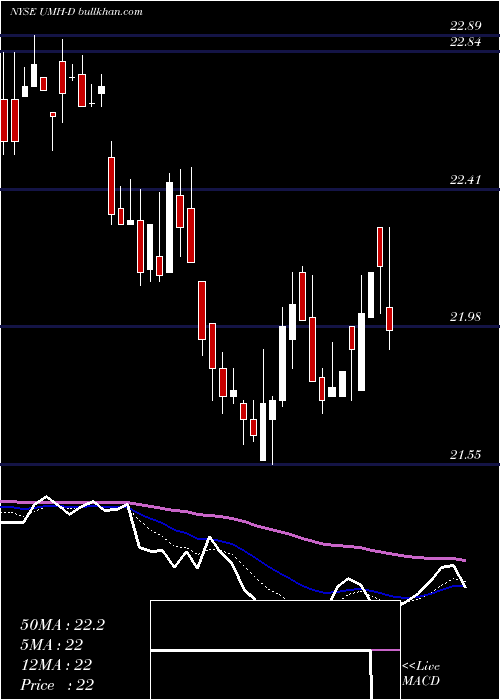Click the last red candlestick near 21.98
The height and width of the screenshot is (700, 500).
[389, 319]
